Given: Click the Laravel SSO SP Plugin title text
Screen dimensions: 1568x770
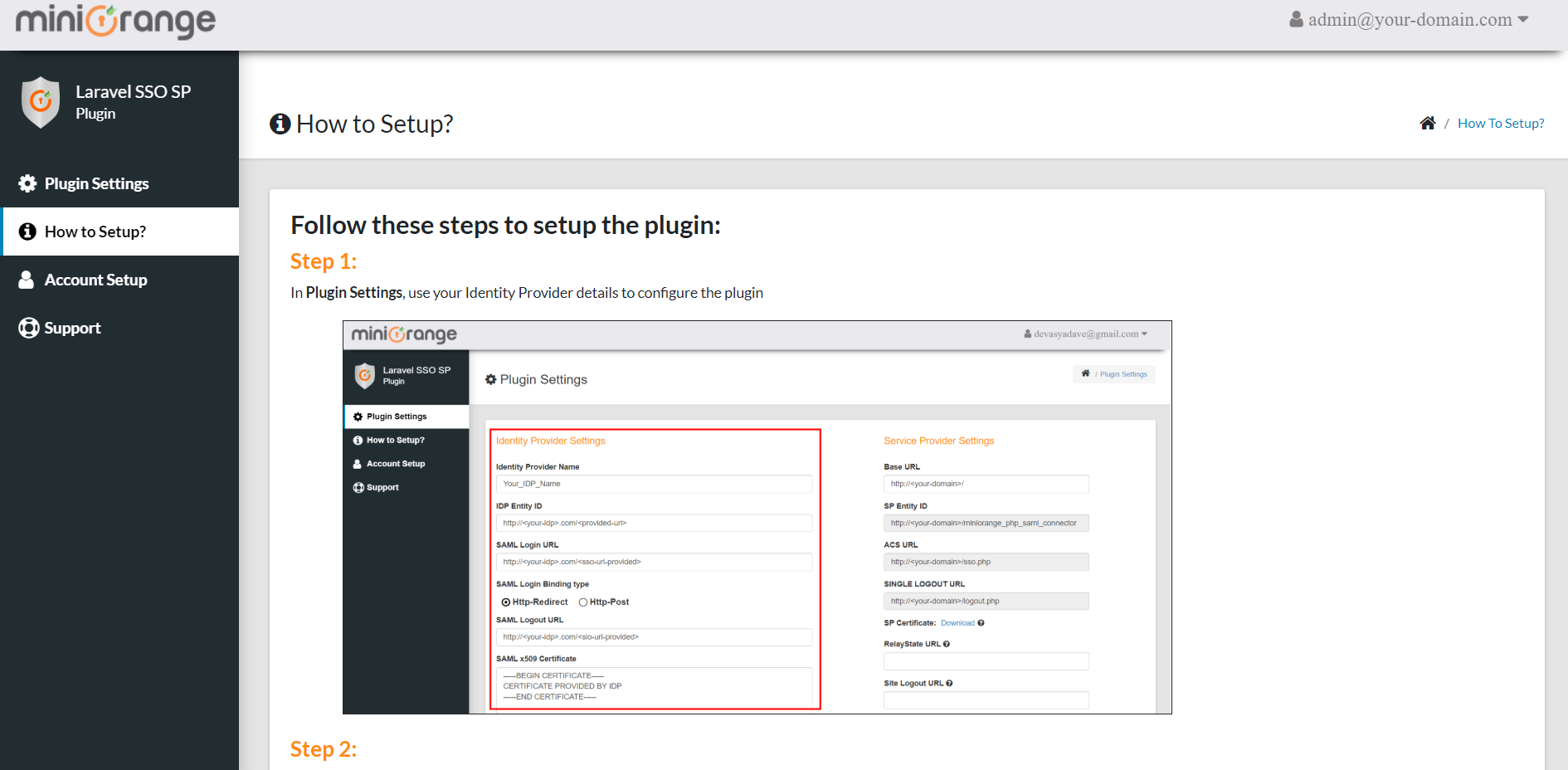Looking at the screenshot, I should [x=133, y=102].
